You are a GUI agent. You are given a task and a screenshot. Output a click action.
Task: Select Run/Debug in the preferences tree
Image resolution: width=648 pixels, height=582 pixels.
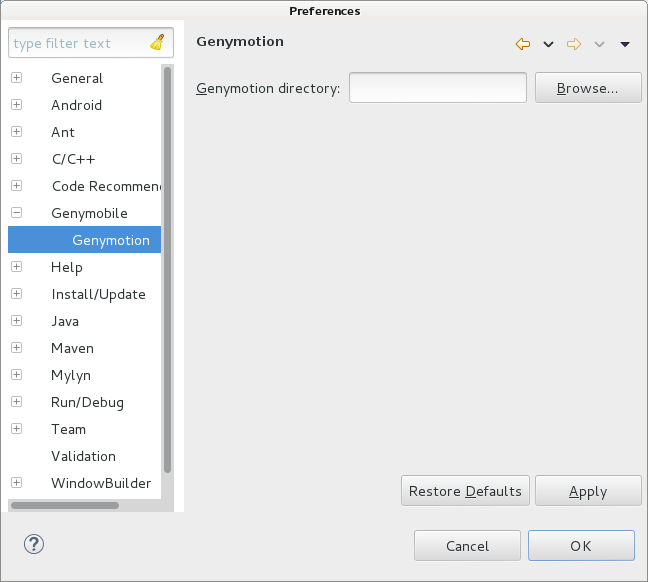coord(87,402)
